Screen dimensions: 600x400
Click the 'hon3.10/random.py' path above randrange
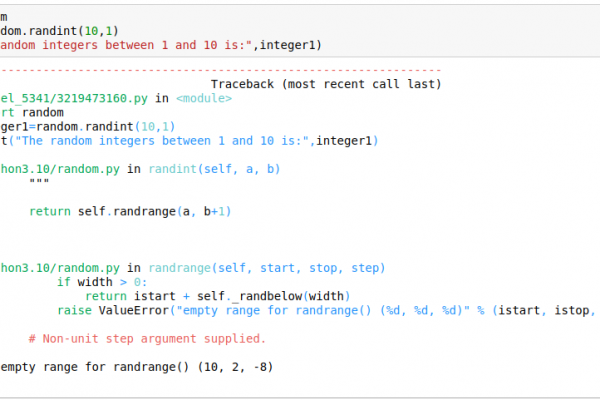tap(60, 268)
